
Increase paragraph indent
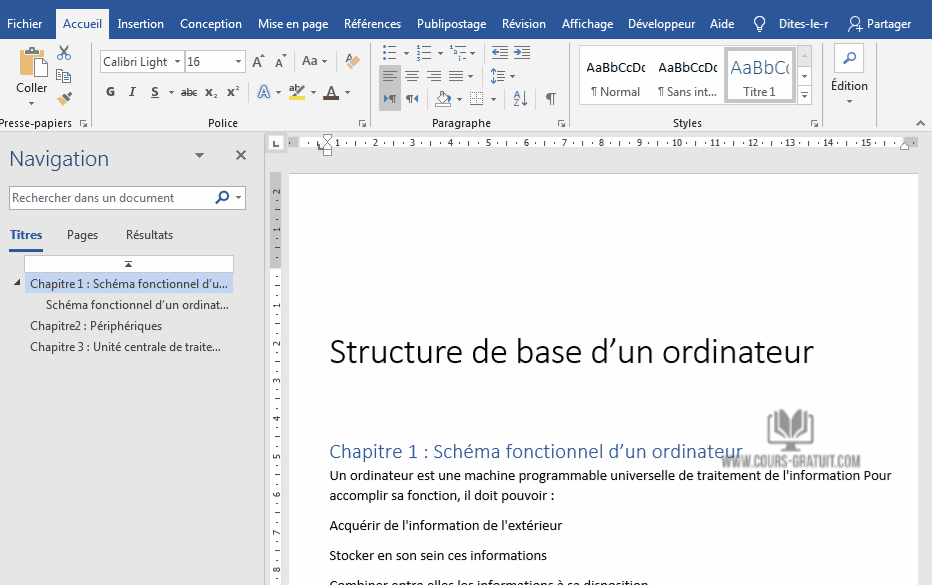522,53
